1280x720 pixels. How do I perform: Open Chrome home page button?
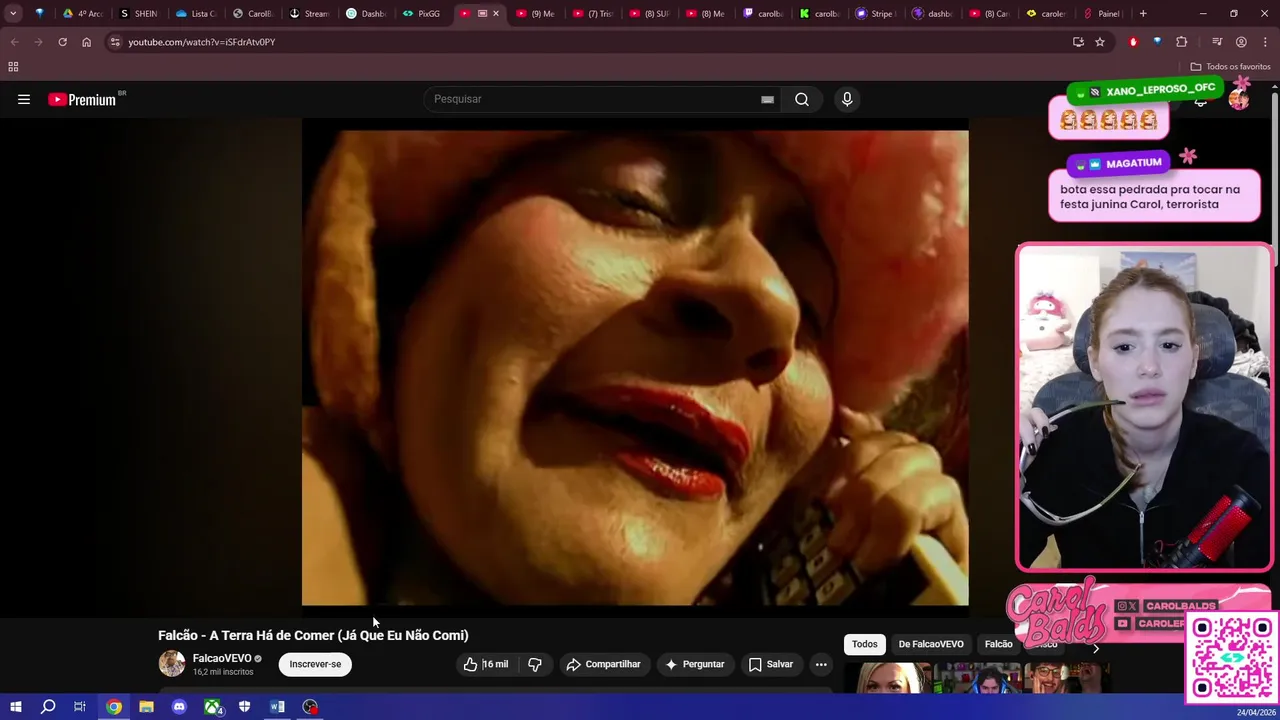86,42
